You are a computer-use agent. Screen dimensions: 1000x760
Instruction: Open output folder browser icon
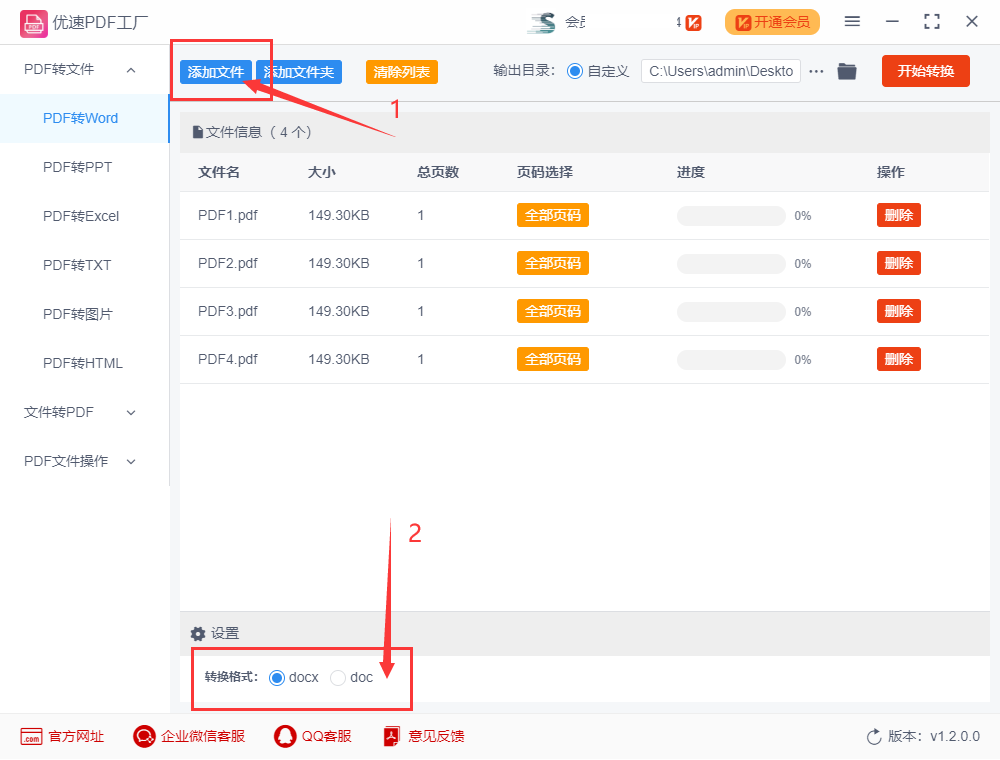click(x=847, y=71)
